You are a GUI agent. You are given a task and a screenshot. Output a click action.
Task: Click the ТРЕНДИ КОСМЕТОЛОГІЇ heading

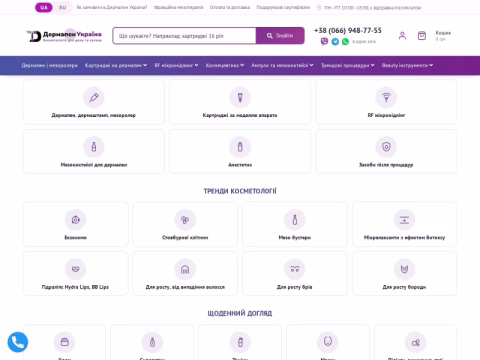click(240, 191)
